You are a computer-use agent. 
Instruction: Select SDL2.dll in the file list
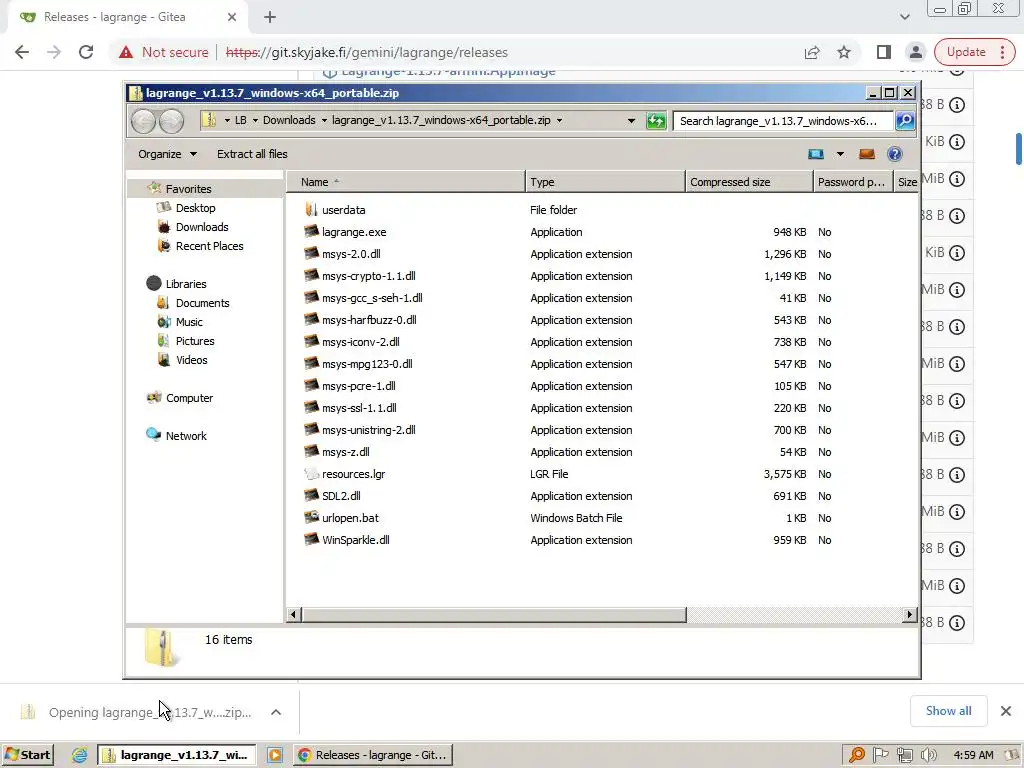[x=341, y=496]
